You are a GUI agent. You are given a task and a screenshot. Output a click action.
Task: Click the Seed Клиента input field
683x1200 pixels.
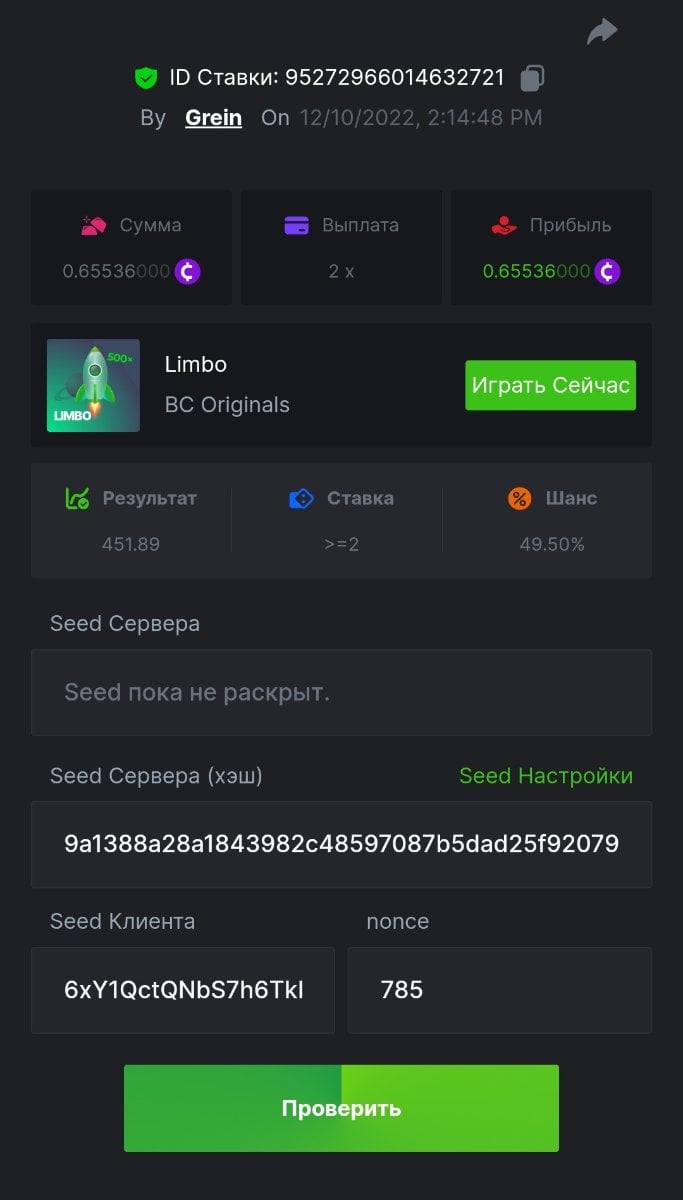click(x=183, y=990)
